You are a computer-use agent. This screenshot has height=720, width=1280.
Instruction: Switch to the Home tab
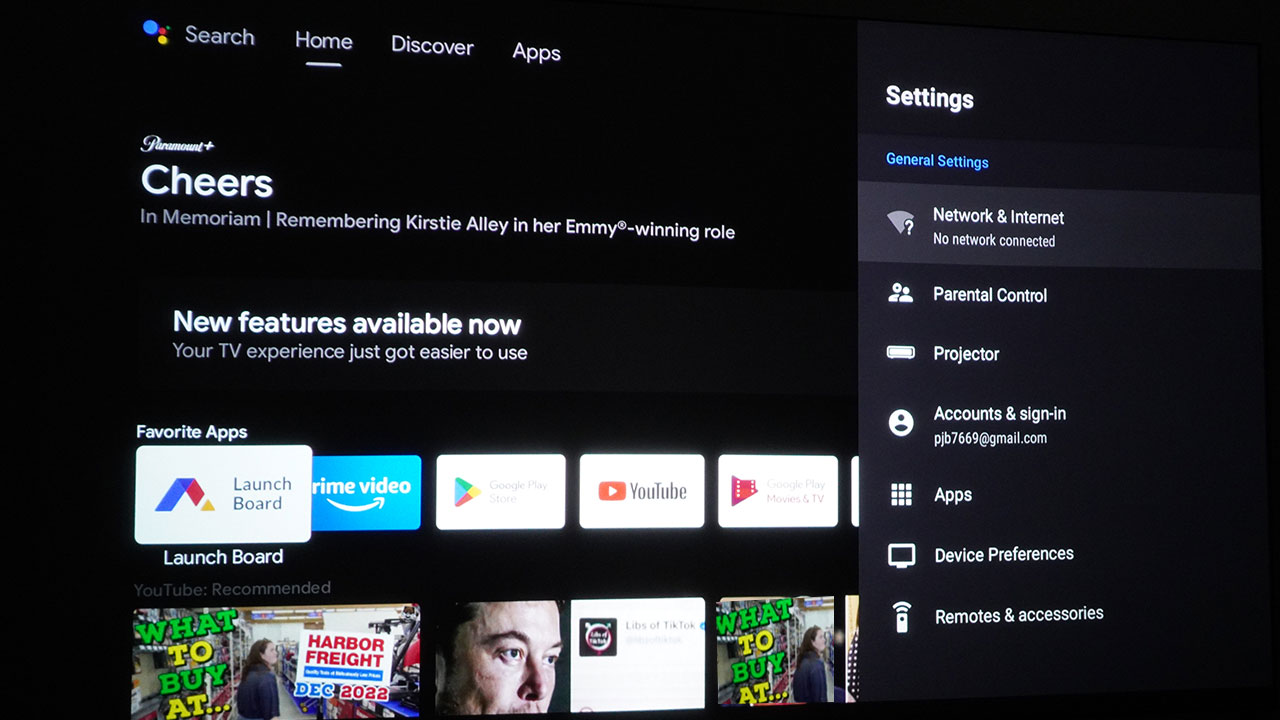click(323, 42)
